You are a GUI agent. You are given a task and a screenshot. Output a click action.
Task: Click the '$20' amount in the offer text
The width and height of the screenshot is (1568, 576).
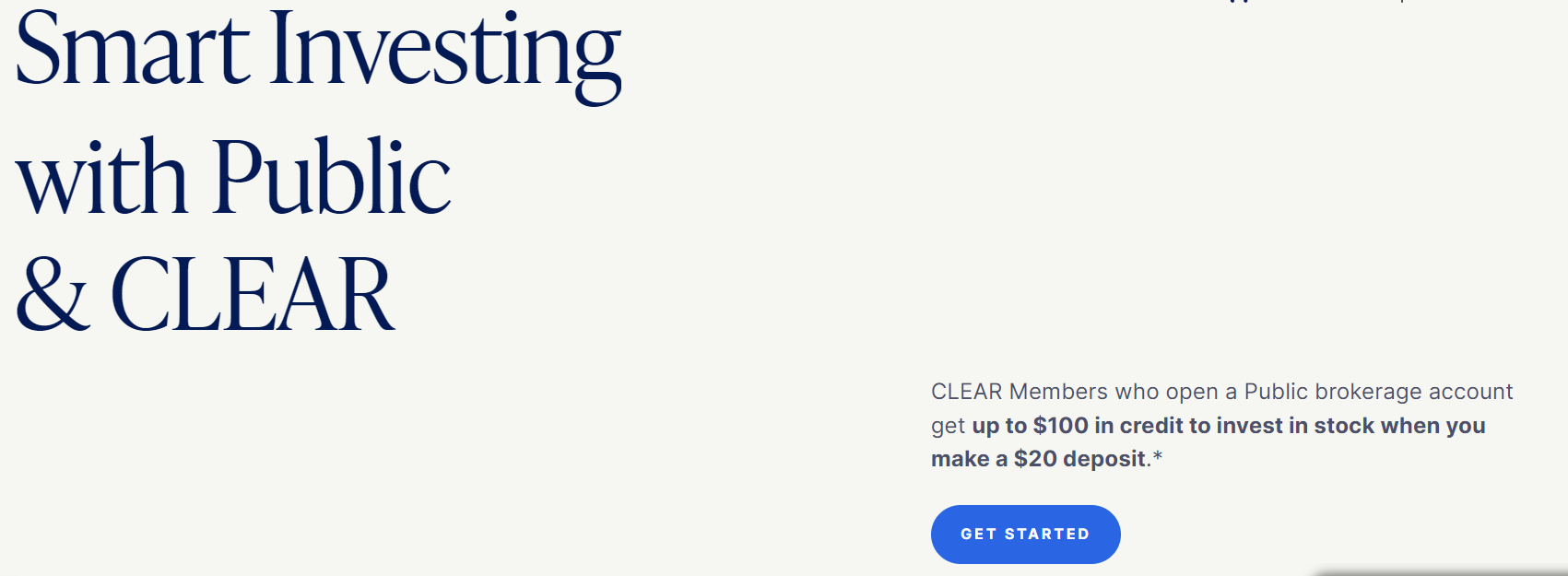(1035, 459)
